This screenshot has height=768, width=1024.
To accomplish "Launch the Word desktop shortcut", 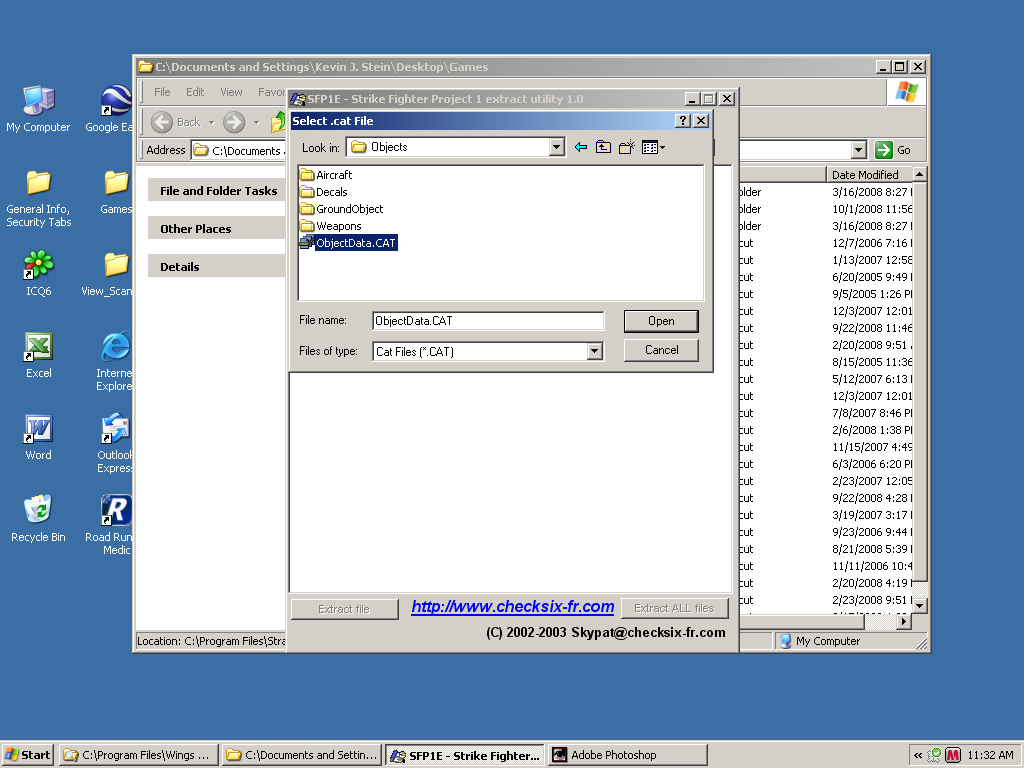I will tap(39, 438).
